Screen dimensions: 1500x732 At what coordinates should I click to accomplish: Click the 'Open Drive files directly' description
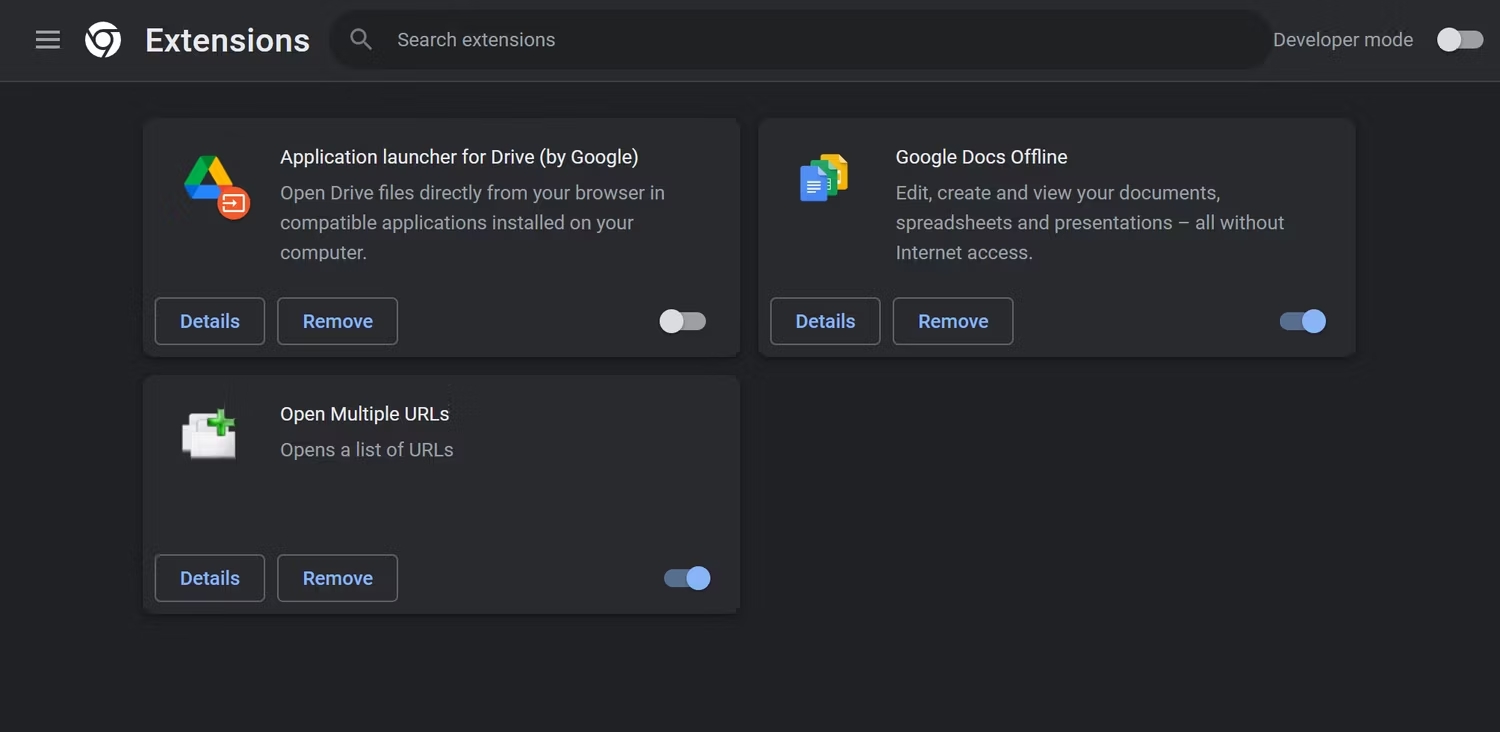(x=472, y=222)
